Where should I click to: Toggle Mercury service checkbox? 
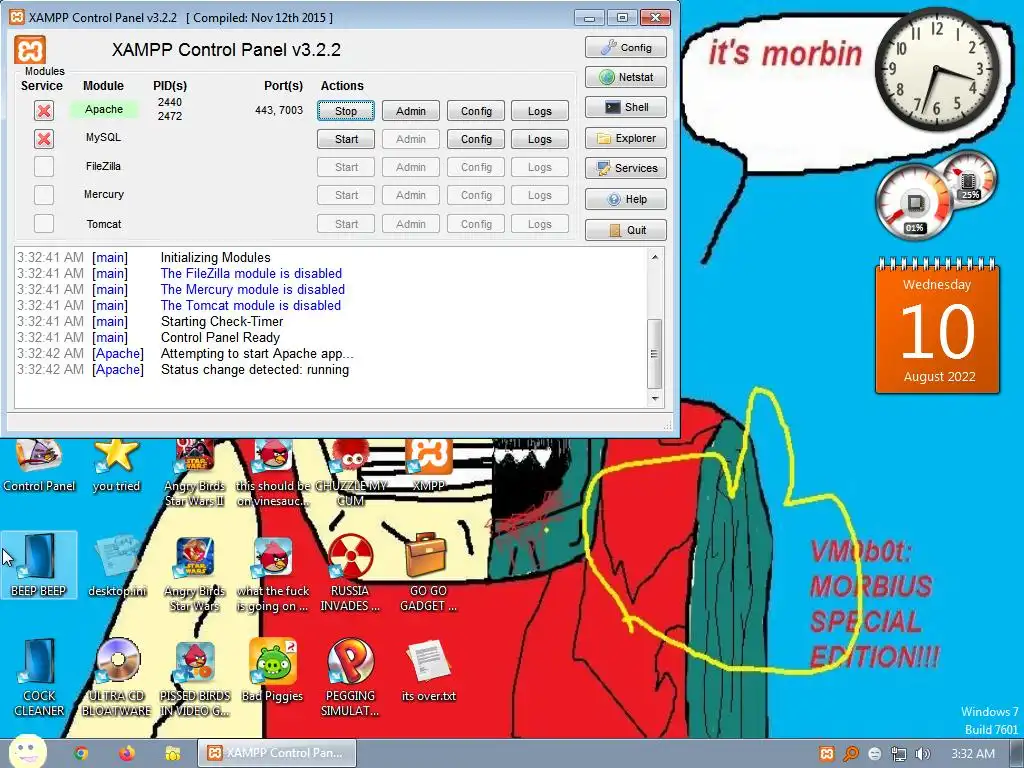[44, 195]
